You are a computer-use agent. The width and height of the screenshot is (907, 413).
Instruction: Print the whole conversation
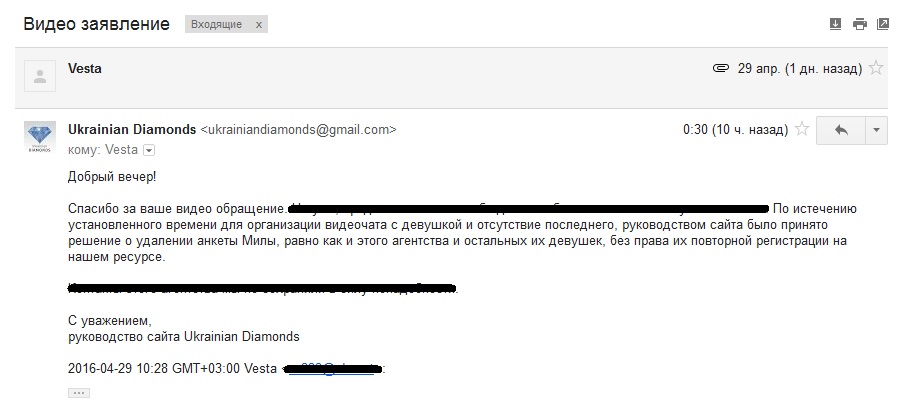859,24
